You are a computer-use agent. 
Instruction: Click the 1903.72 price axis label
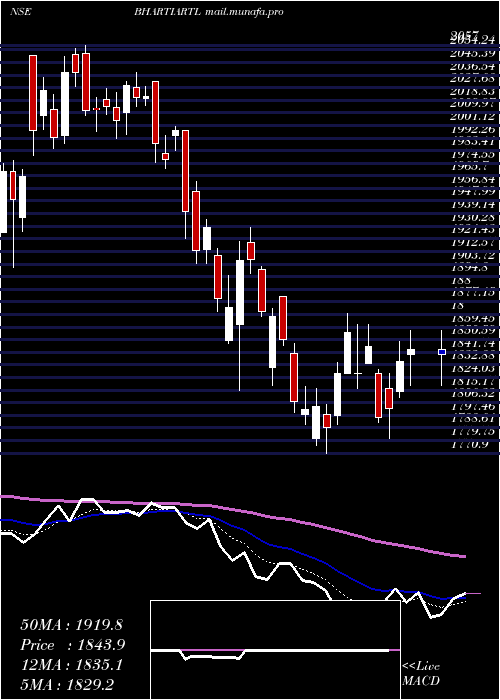click(473, 255)
